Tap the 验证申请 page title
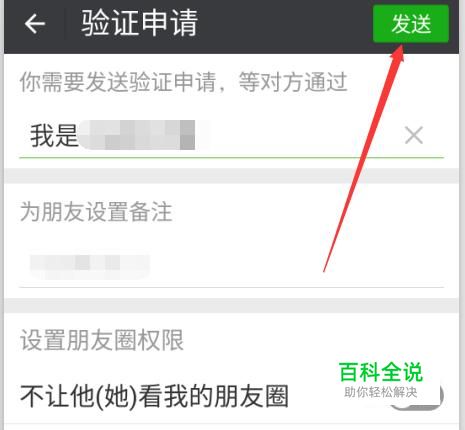The width and height of the screenshot is (465, 430). tap(140, 23)
